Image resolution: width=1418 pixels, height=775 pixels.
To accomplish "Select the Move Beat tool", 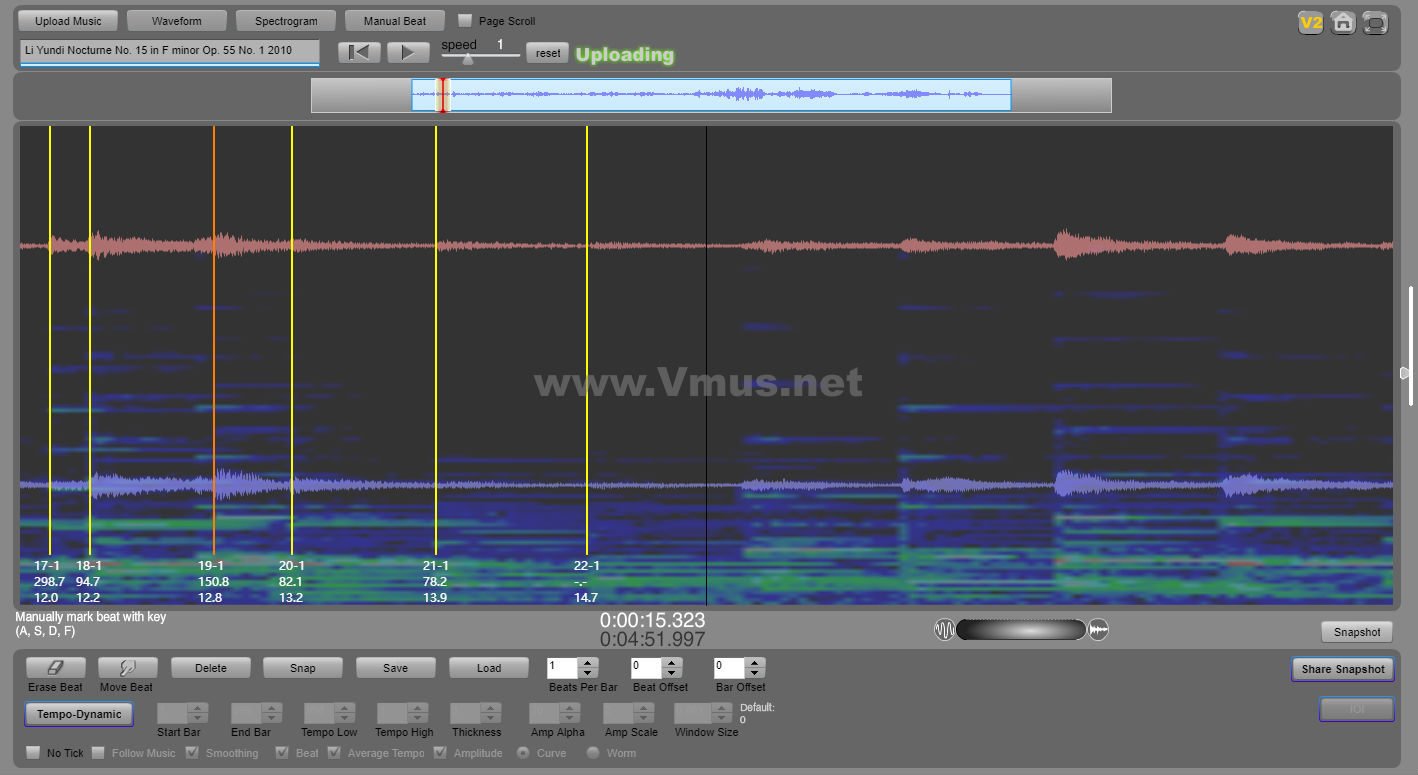I will 127,668.
